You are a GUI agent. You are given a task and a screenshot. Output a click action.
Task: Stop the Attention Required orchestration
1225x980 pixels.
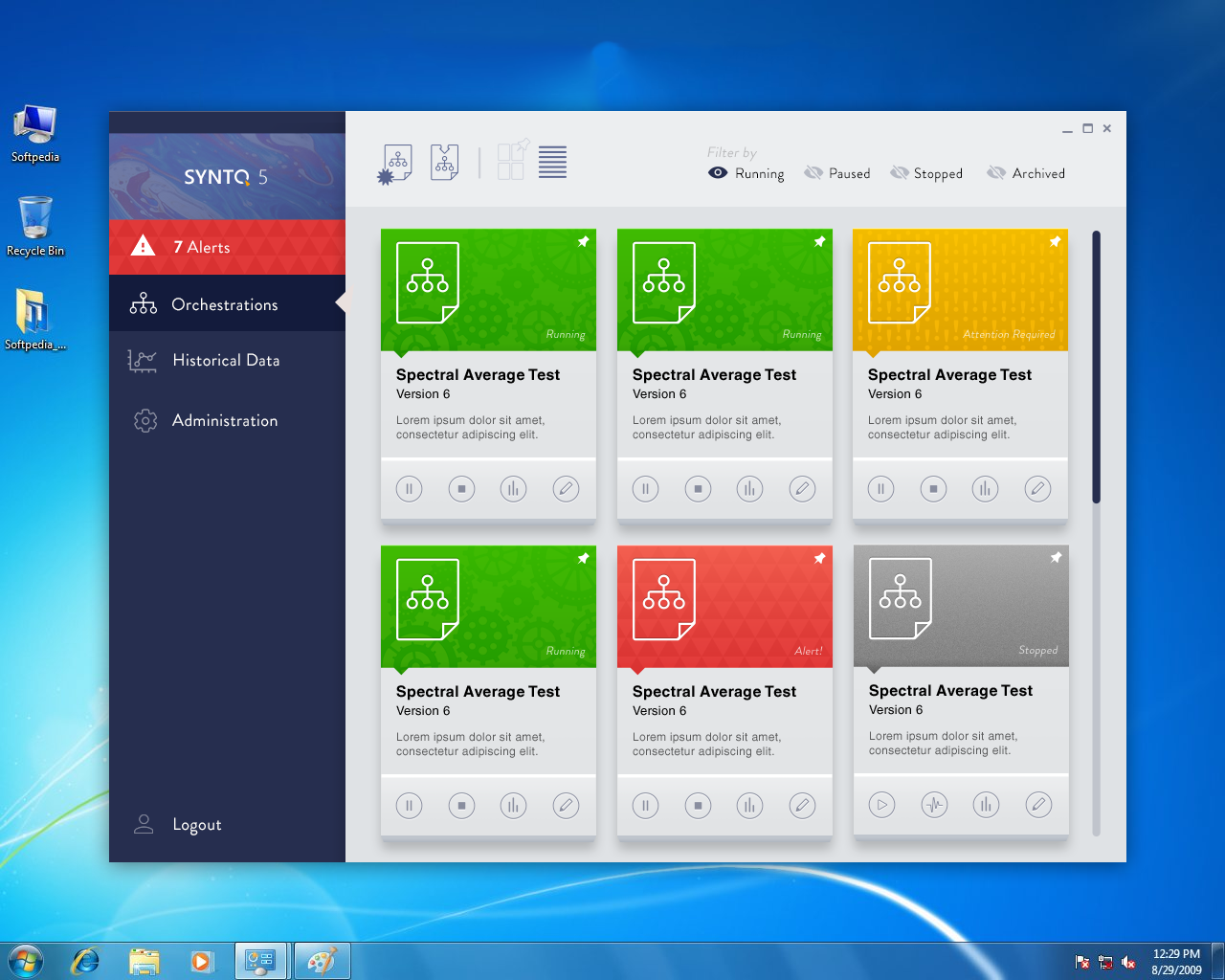(933, 489)
